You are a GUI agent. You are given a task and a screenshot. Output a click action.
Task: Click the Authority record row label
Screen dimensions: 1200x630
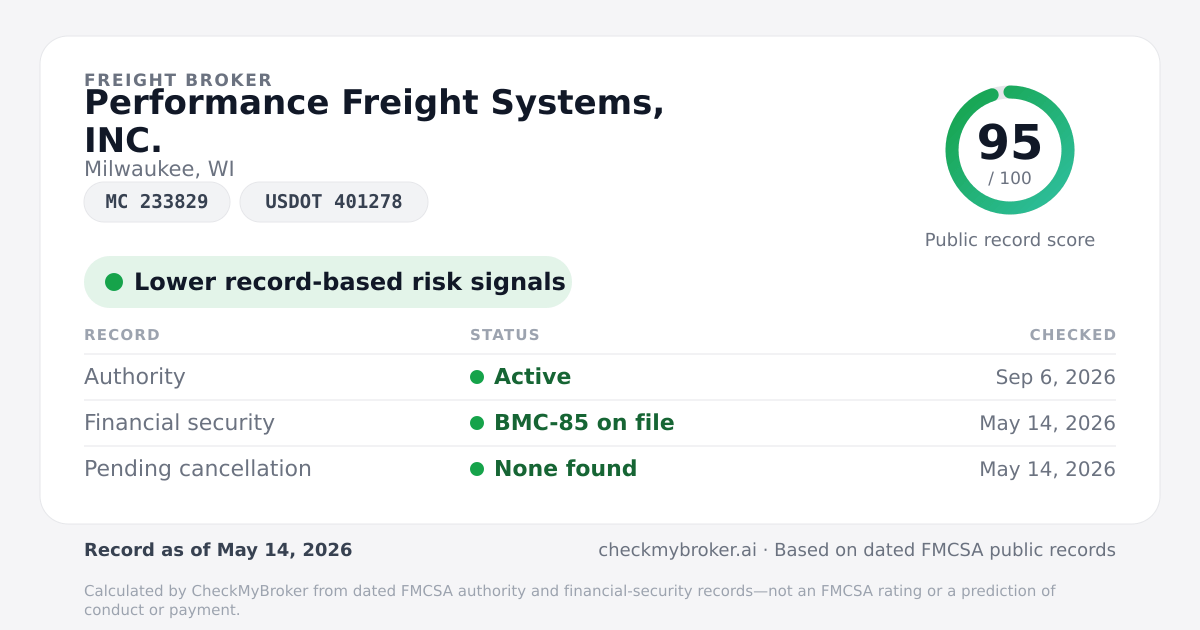click(x=135, y=377)
